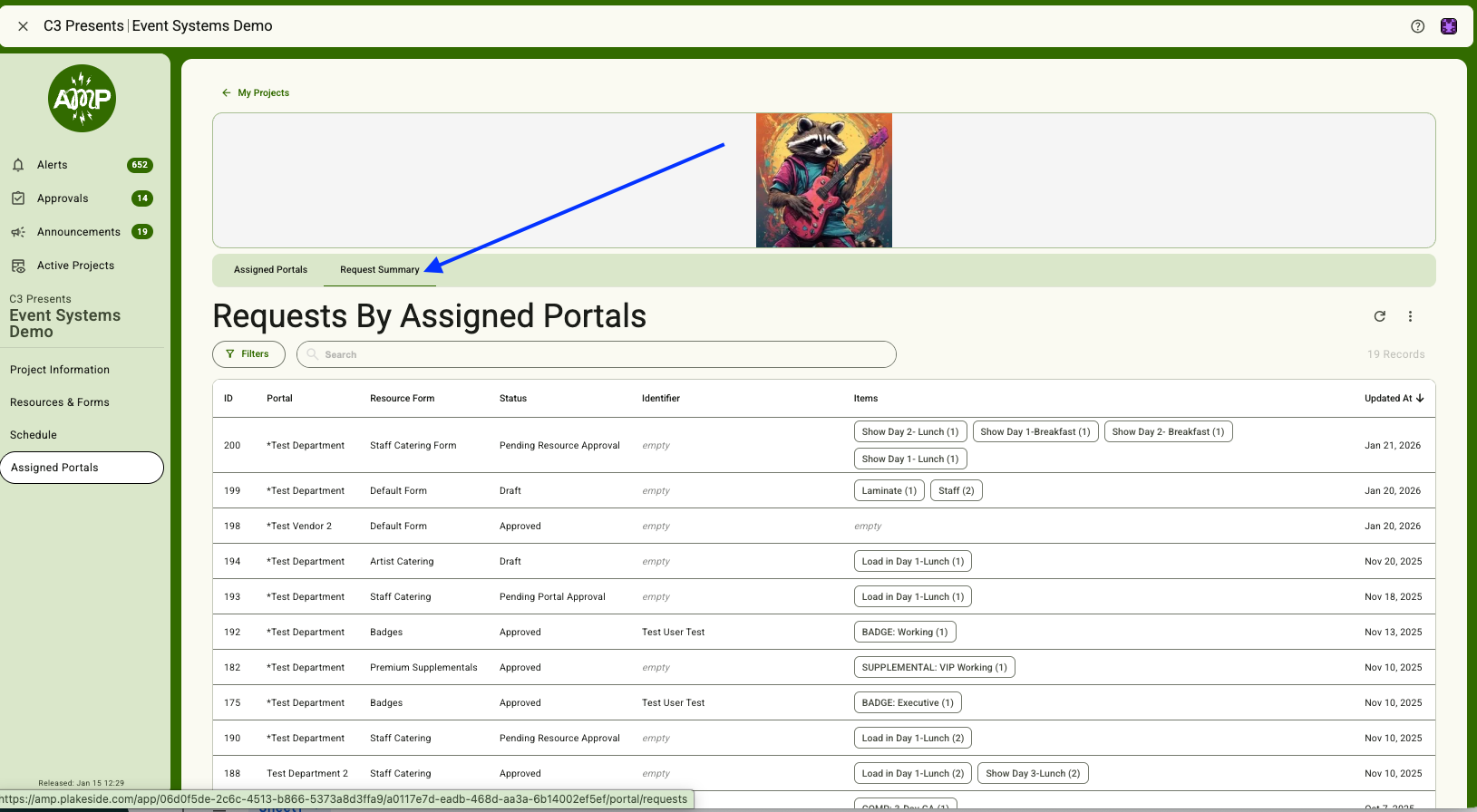Select Assigned Portals in sidebar
Screen dimensions: 1477x812
pyautogui.click(x=82, y=468)
